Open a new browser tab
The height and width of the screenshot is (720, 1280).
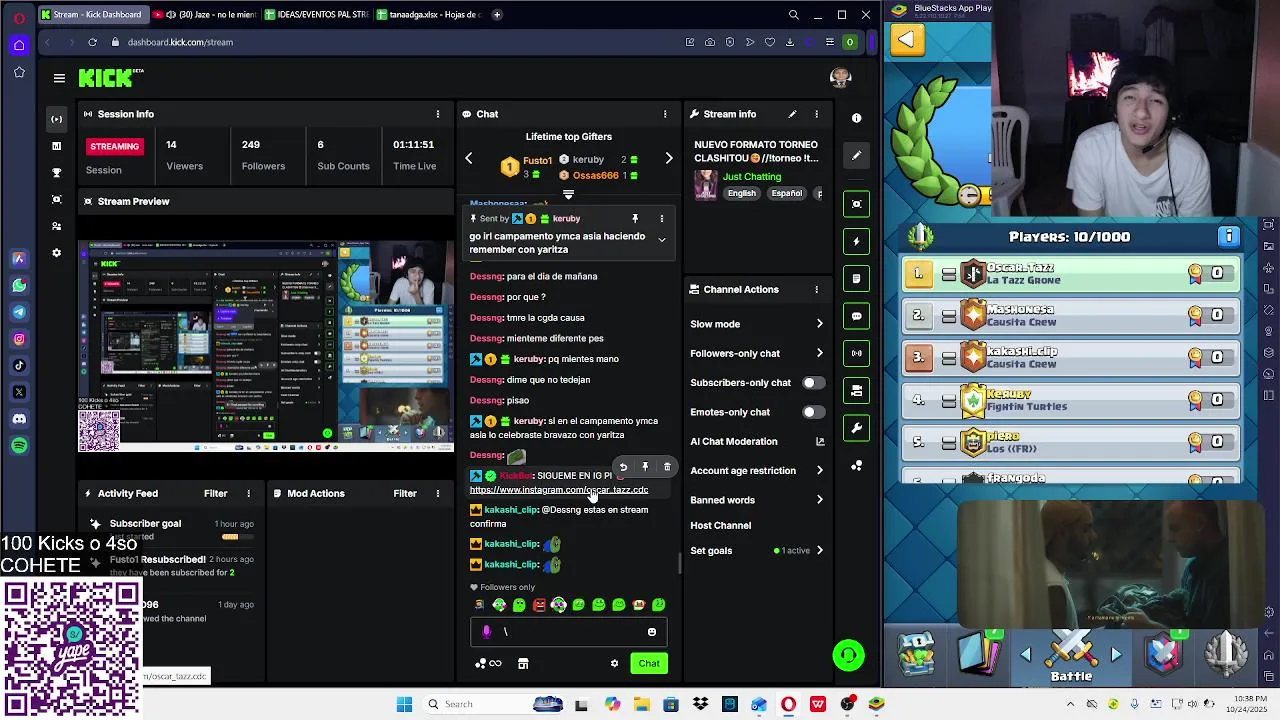click(497, 15)
